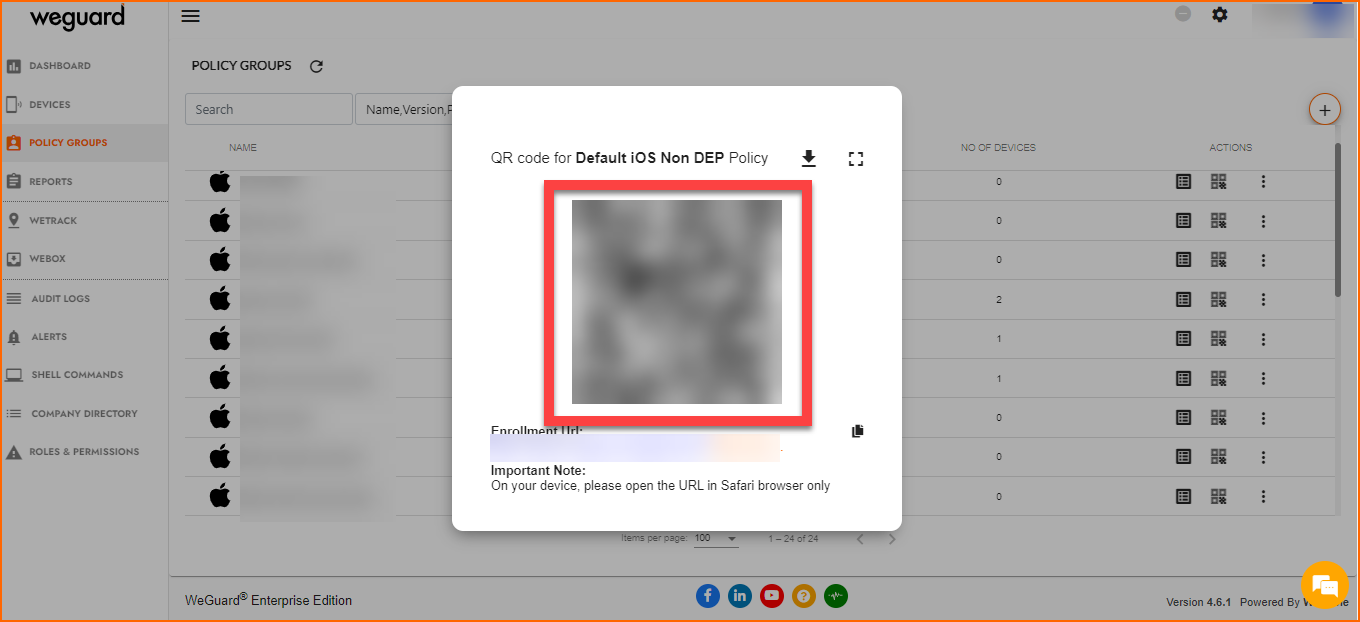Open WeTrack in the sidebar
This screenshot has height=622, width=1360.
pos(53,220)
